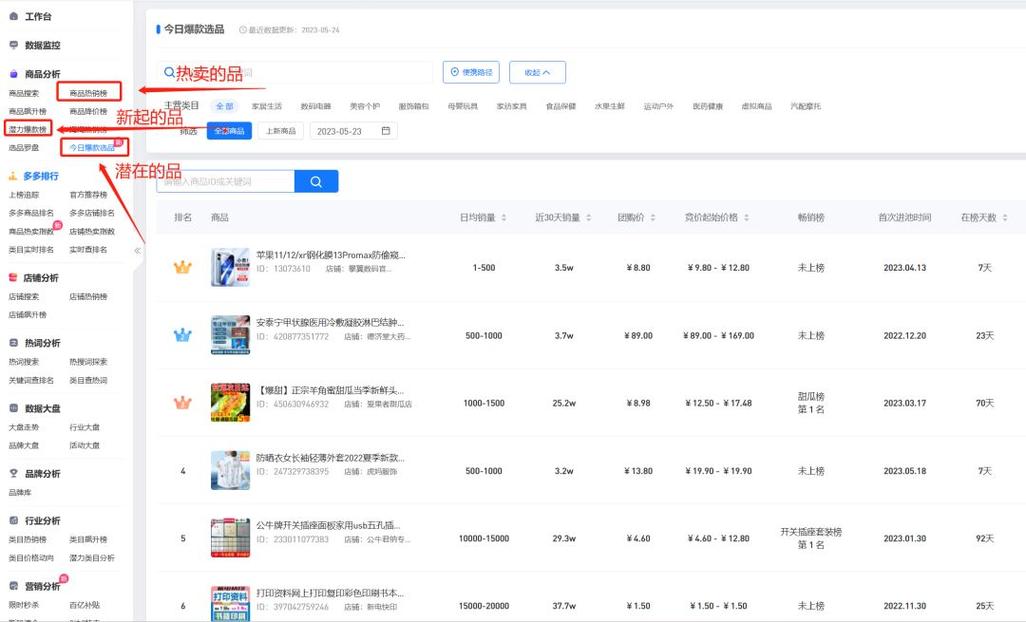
Task: Toggle 上新商品 filter button
Action: pos(281,131)
